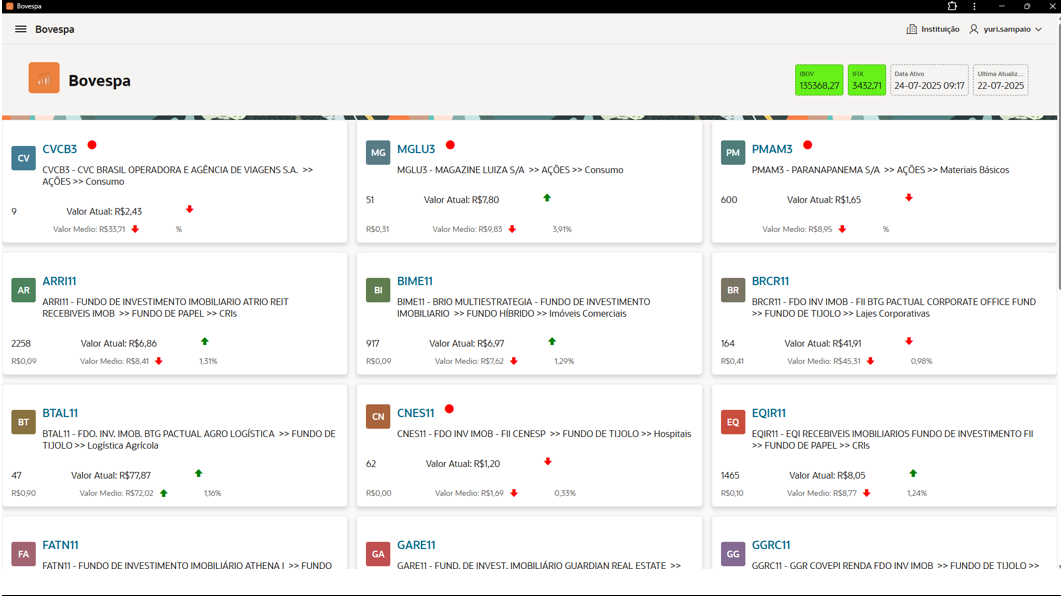Screen dimensions: 1061x596
Task: Click the Data Ativo date box
Action: click(x=929, y=80)
